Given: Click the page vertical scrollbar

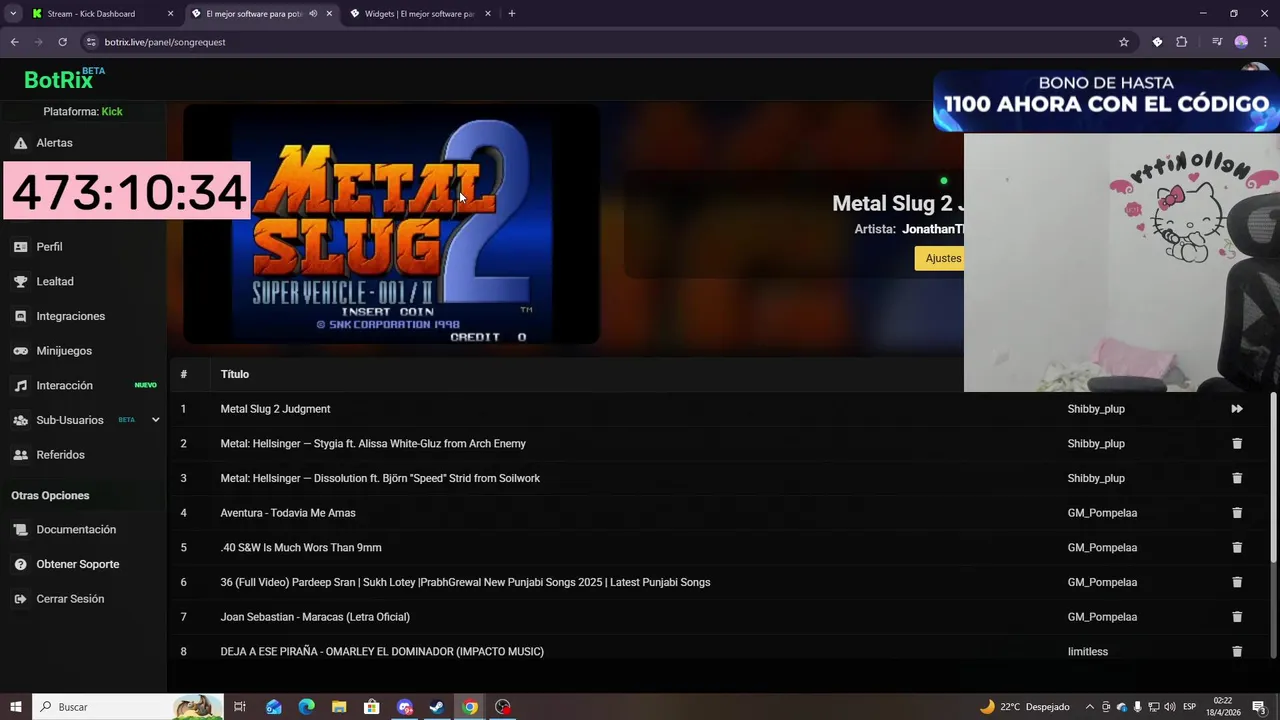Looking at the screenshot, I should (x=1274, y=476).
